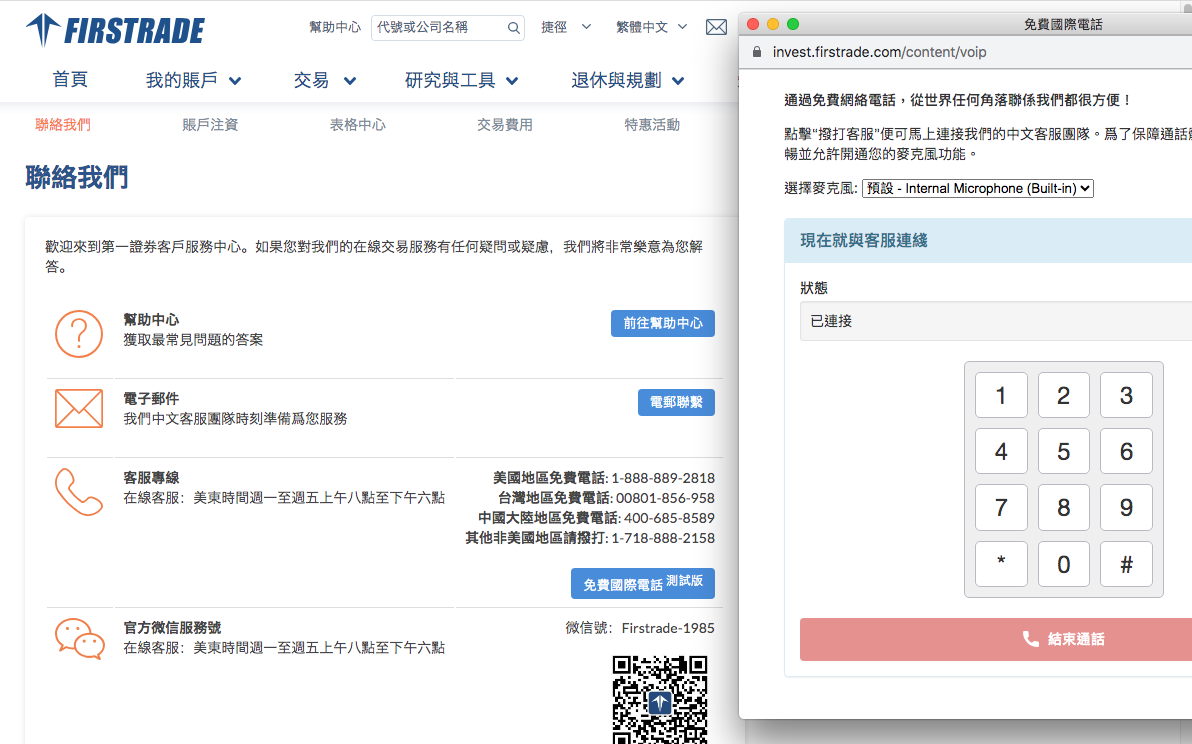1192x744 pixels.
Task: Click the orange phone handset icon
Action: pos(79,492)
